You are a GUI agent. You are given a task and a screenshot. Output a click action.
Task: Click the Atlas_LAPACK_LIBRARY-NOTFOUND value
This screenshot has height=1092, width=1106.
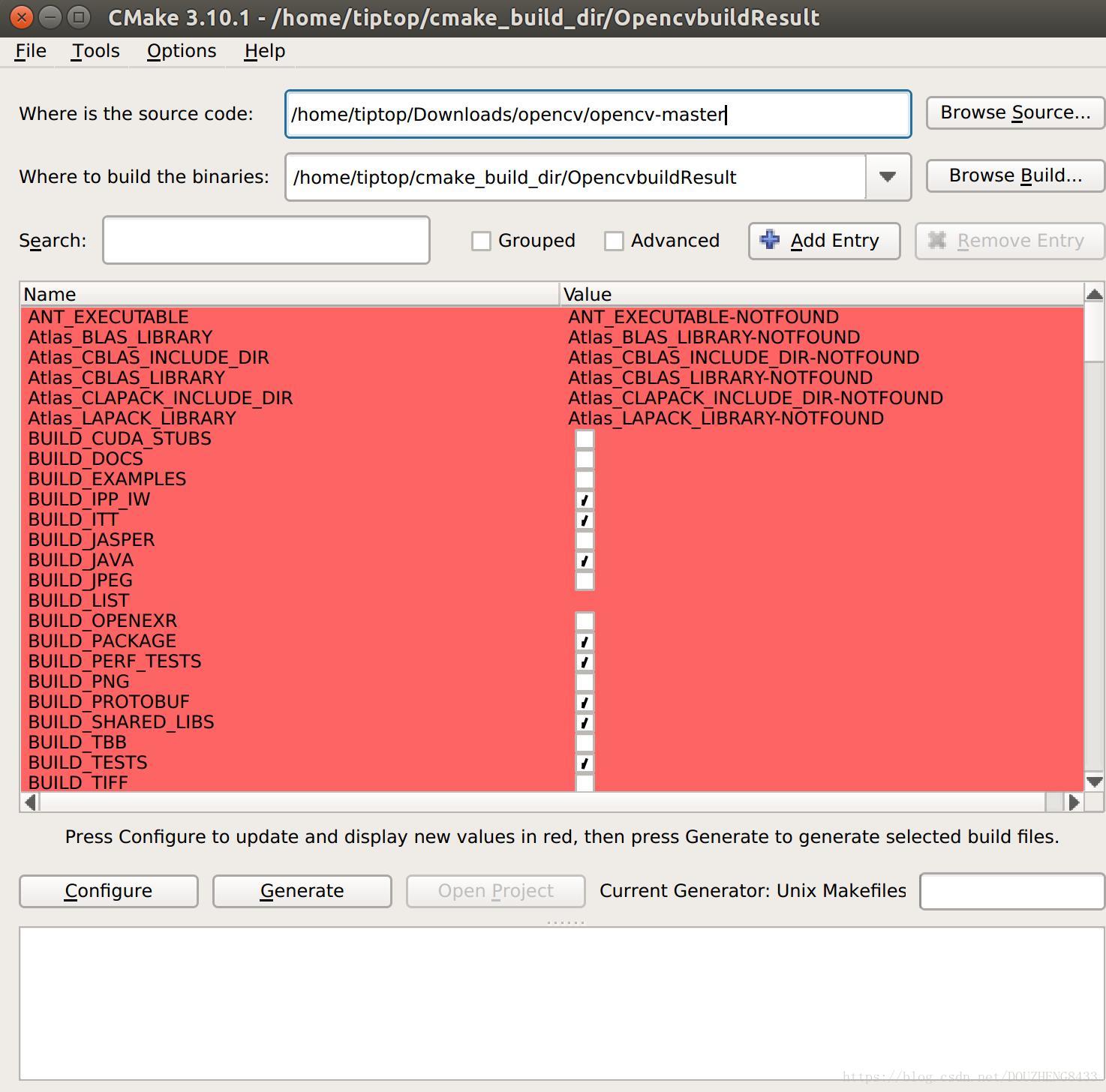(726, 418)
